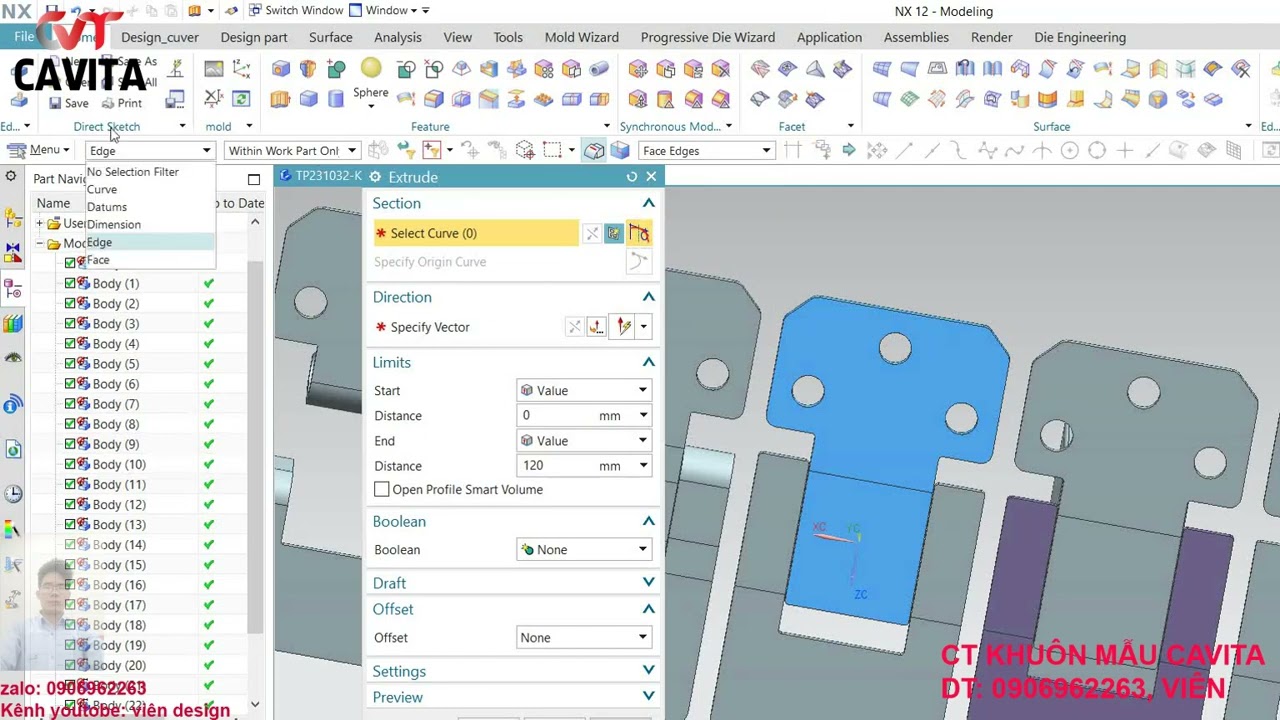Open the Within Work Part Only scope dropdown
1280x720 pixels.
pyautogui.click(x=291, y=151)
